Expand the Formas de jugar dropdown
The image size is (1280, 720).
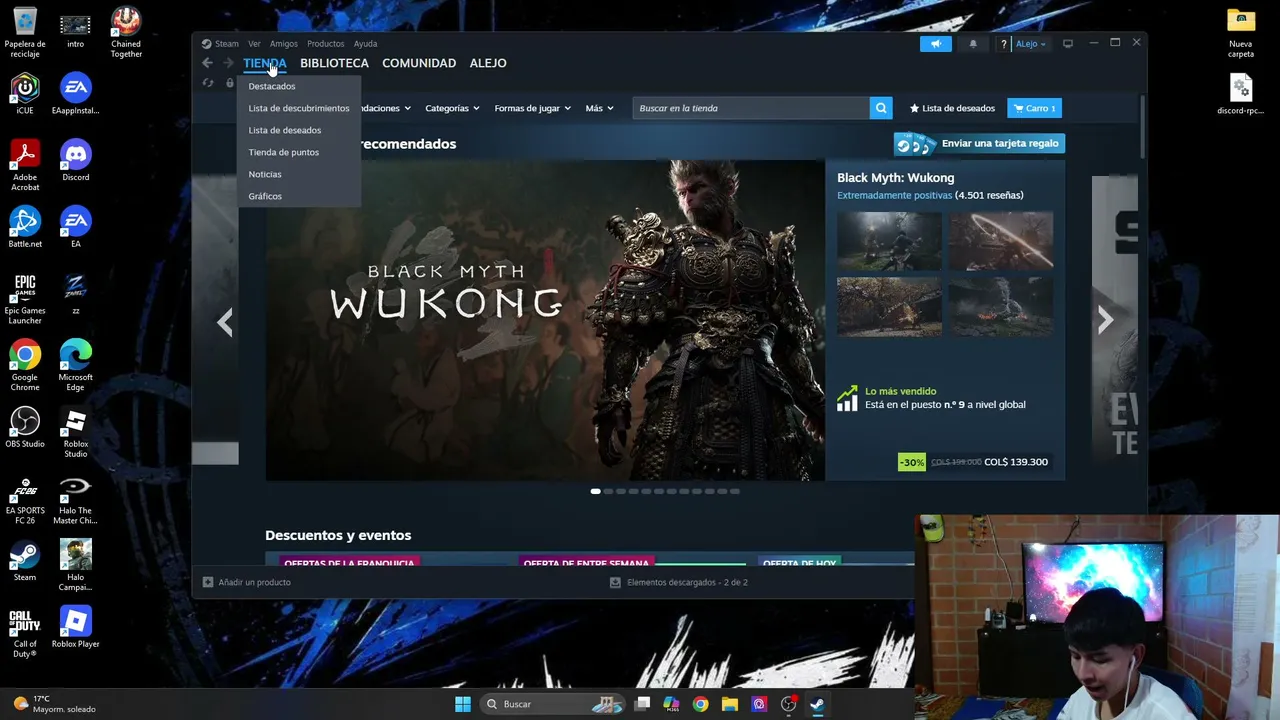[532, 108]
